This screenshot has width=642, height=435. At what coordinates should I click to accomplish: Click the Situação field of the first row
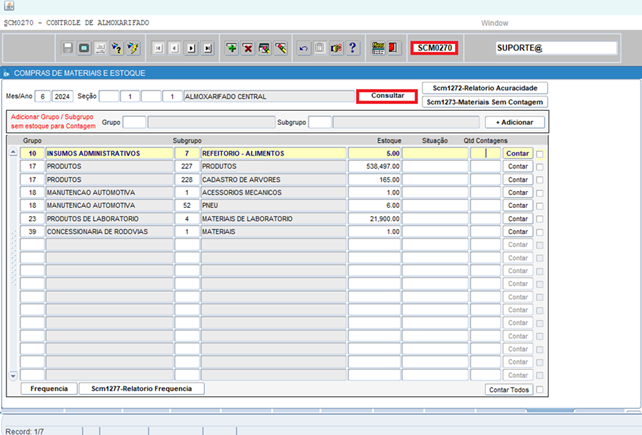[435, 154]
